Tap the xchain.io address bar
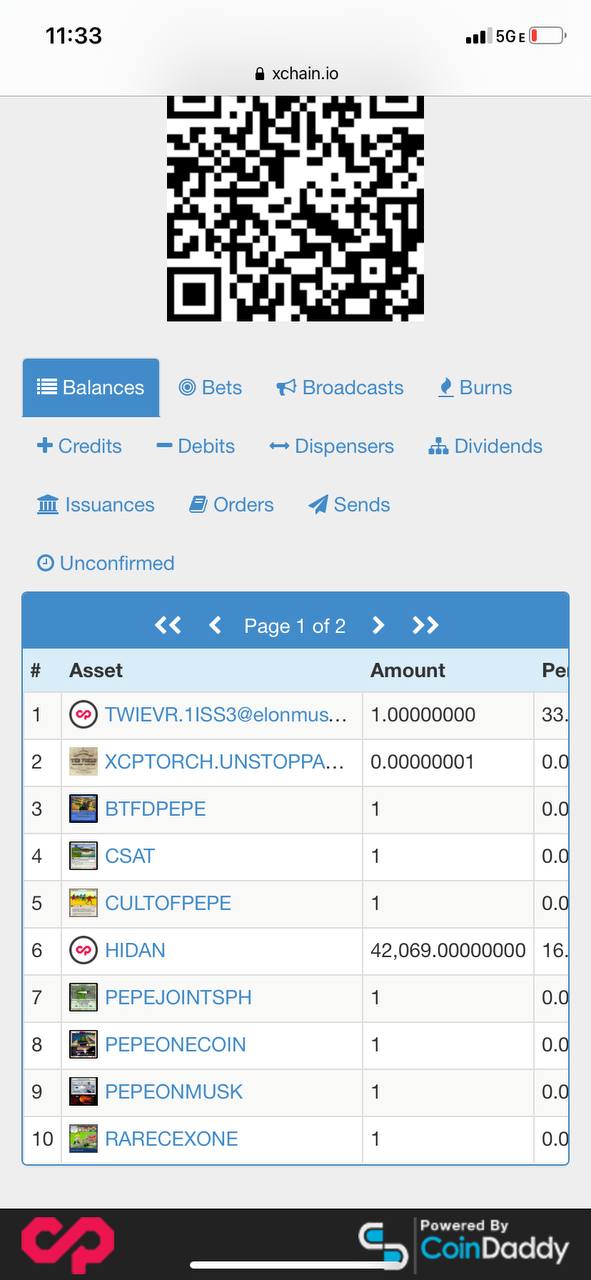The height and width of the screenshot is (1280, 591). click(295, 73)
